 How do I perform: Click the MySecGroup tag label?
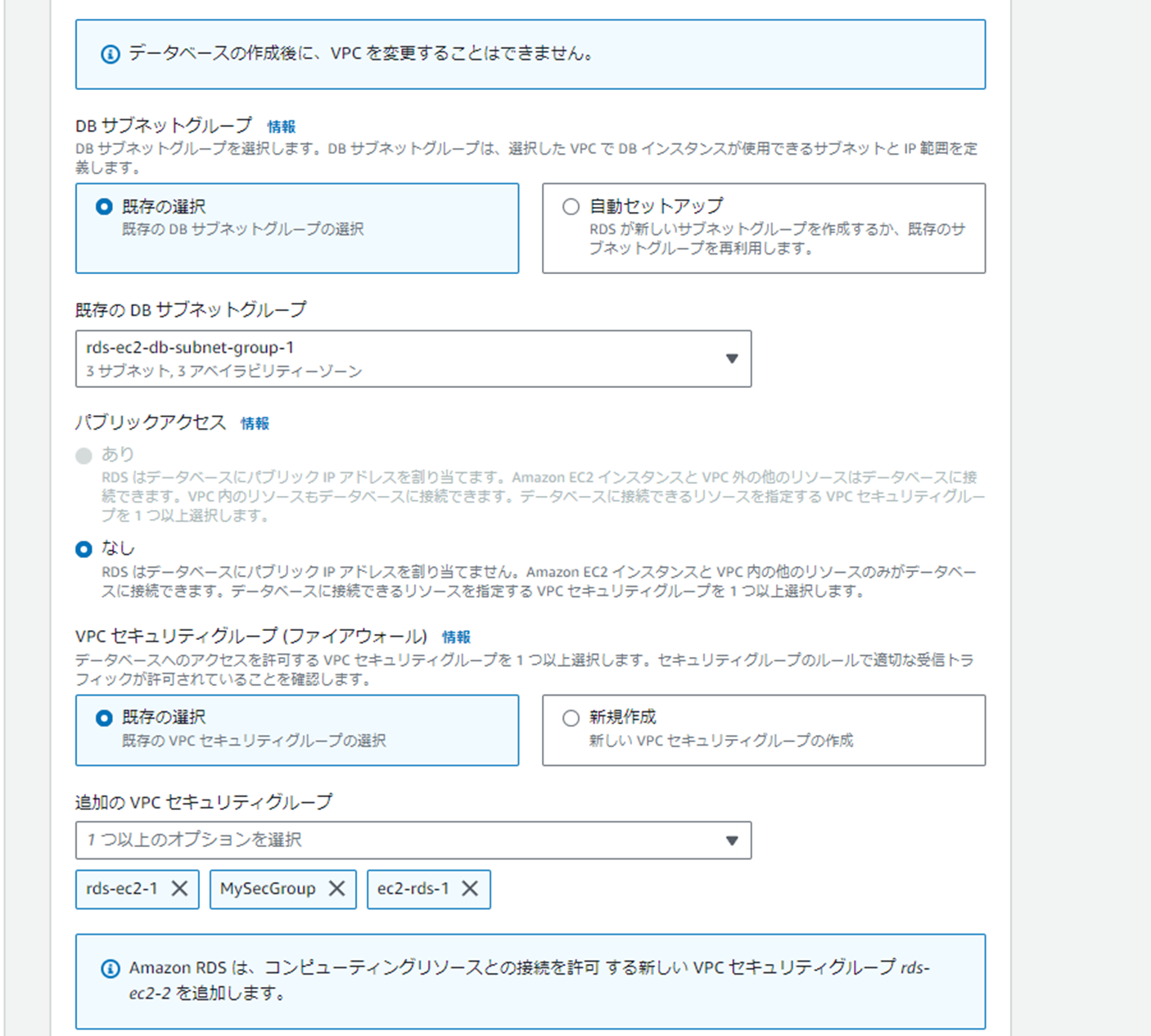click(268, 889)
